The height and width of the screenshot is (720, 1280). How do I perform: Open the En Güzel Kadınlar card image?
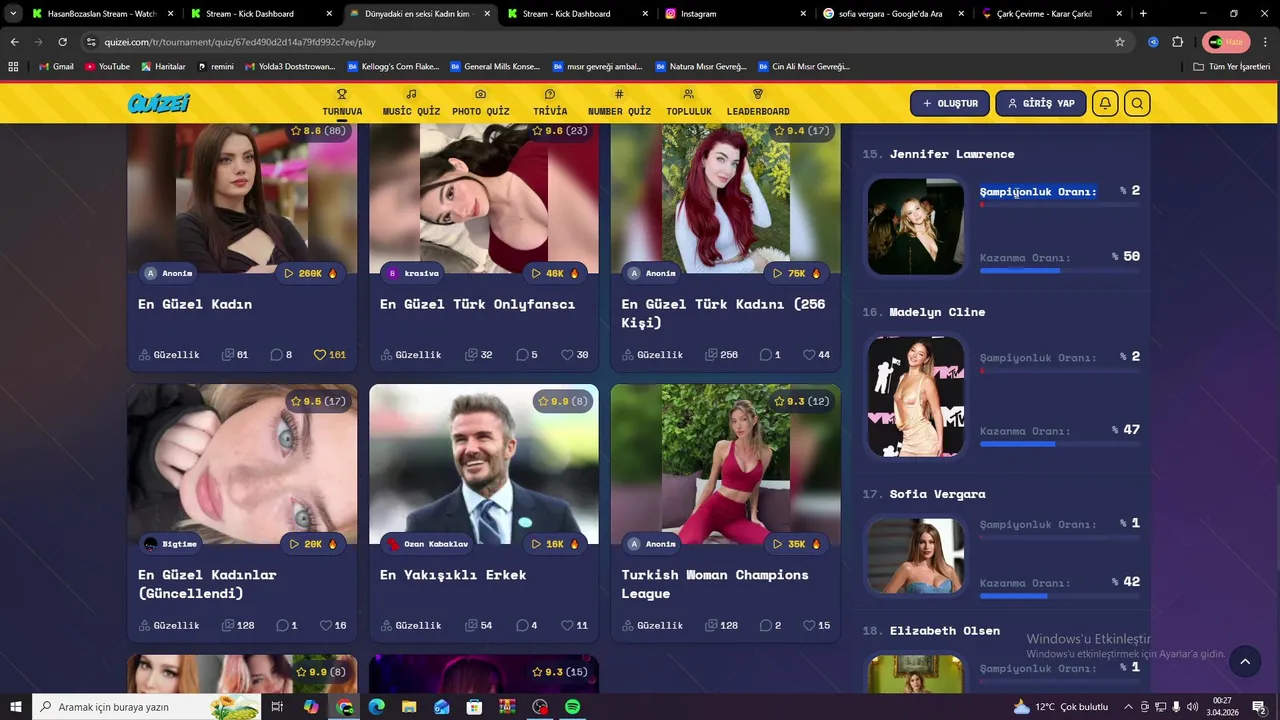(x=242, y=464)
